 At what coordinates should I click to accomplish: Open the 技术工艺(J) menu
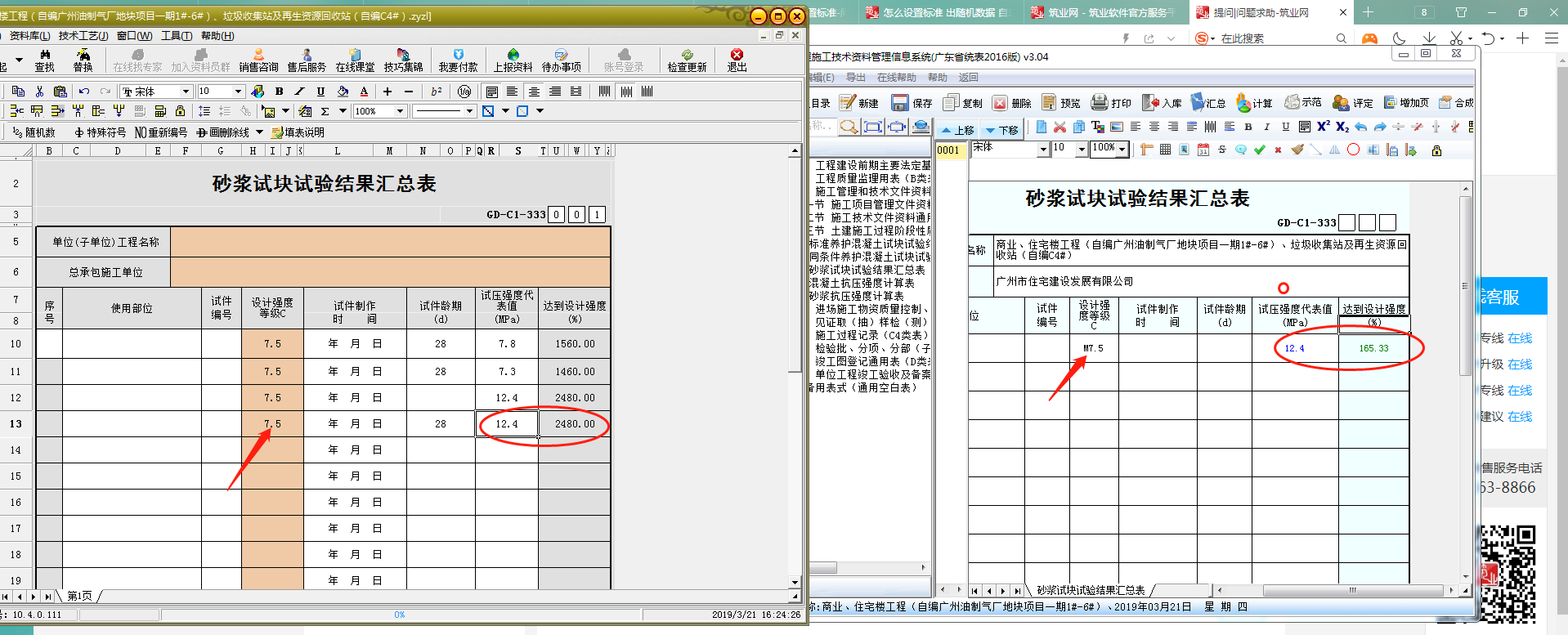83,36
